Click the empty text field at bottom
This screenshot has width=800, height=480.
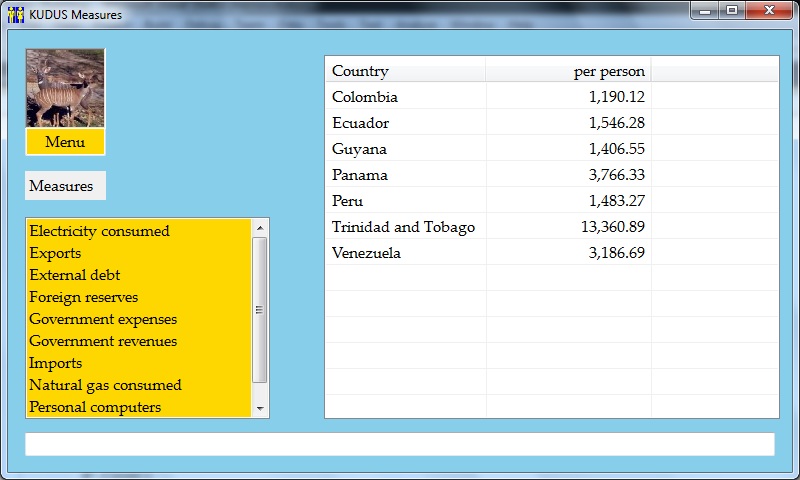click(399, 444)
